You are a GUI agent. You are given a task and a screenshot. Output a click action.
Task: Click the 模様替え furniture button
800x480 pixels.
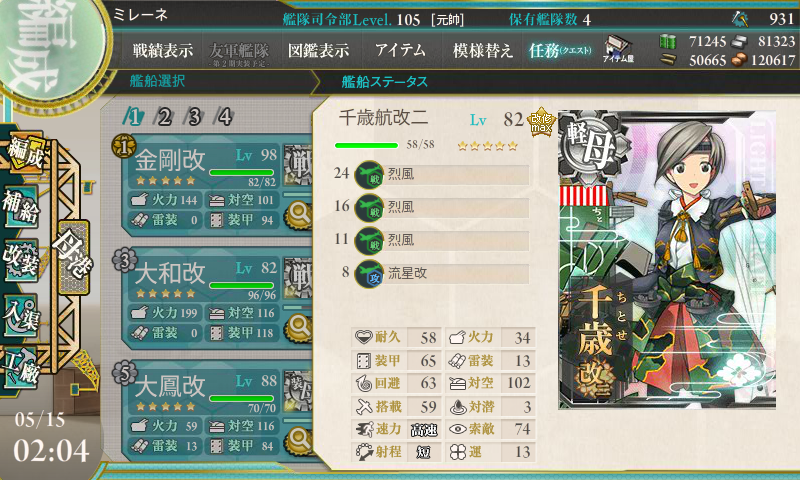(482, 50)
